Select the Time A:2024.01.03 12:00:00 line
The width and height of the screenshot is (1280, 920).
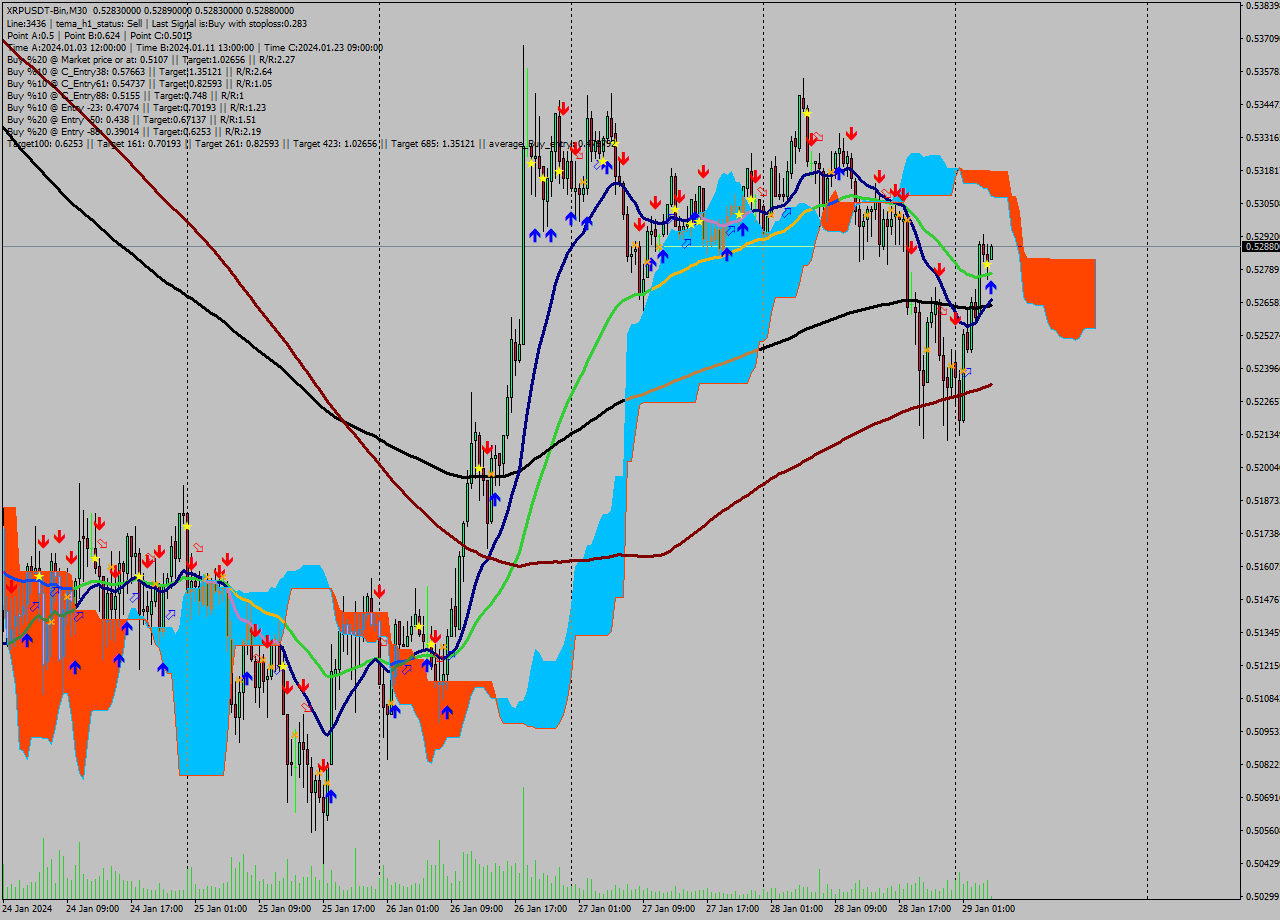(194, 47)
